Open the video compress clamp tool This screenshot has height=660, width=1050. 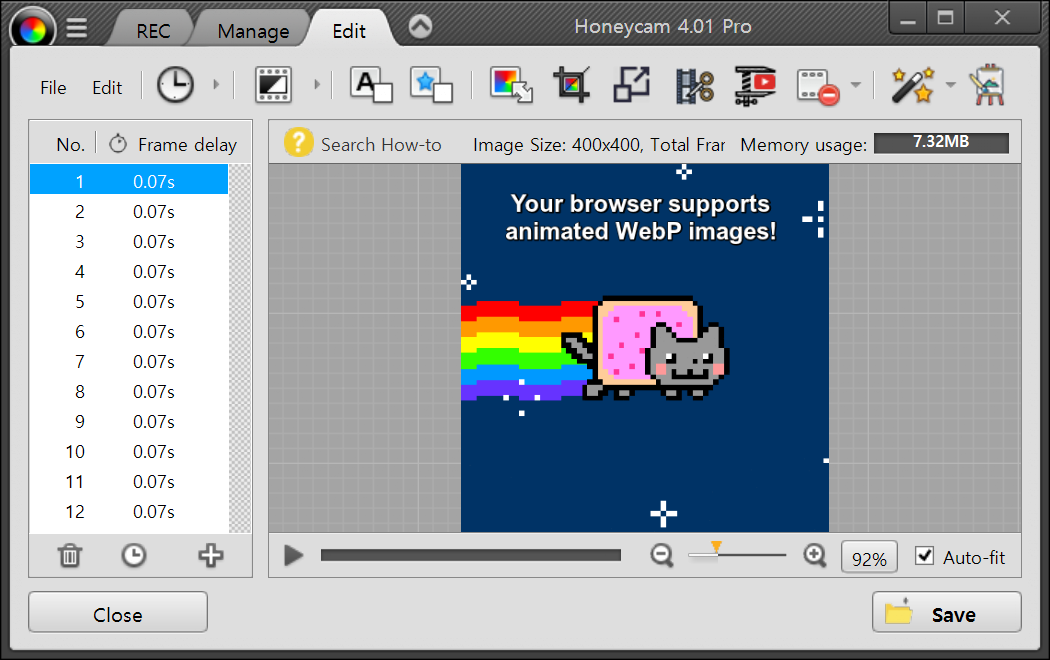755,86
